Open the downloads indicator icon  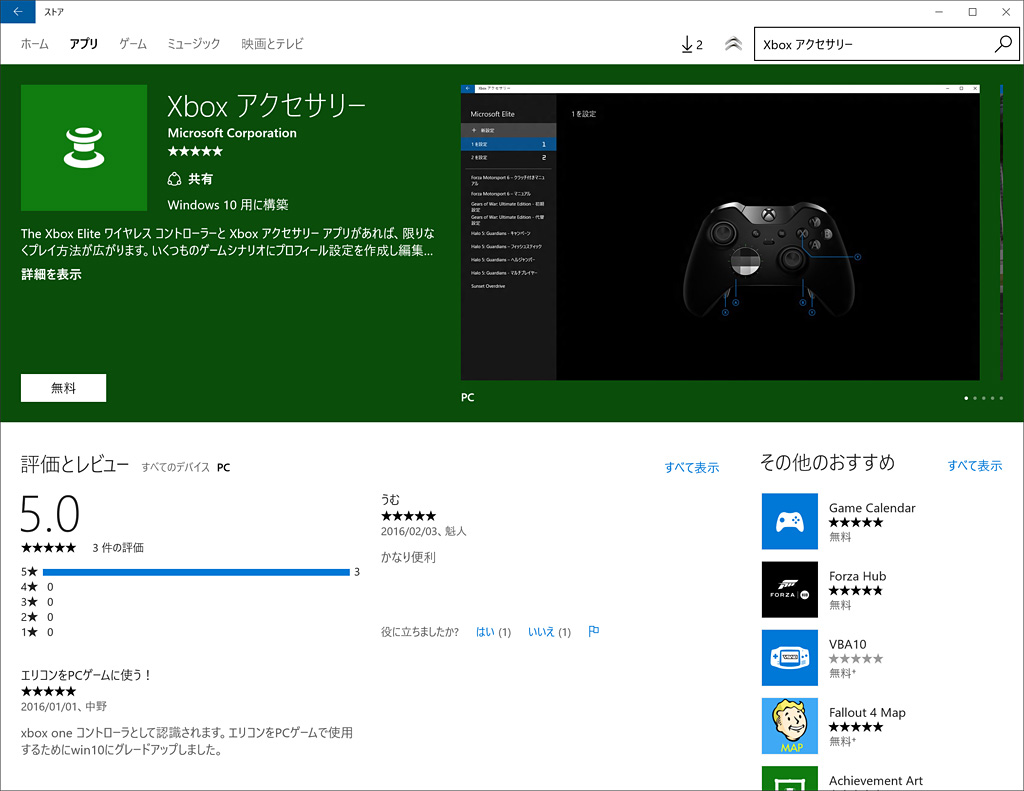(x=691, y=44)
